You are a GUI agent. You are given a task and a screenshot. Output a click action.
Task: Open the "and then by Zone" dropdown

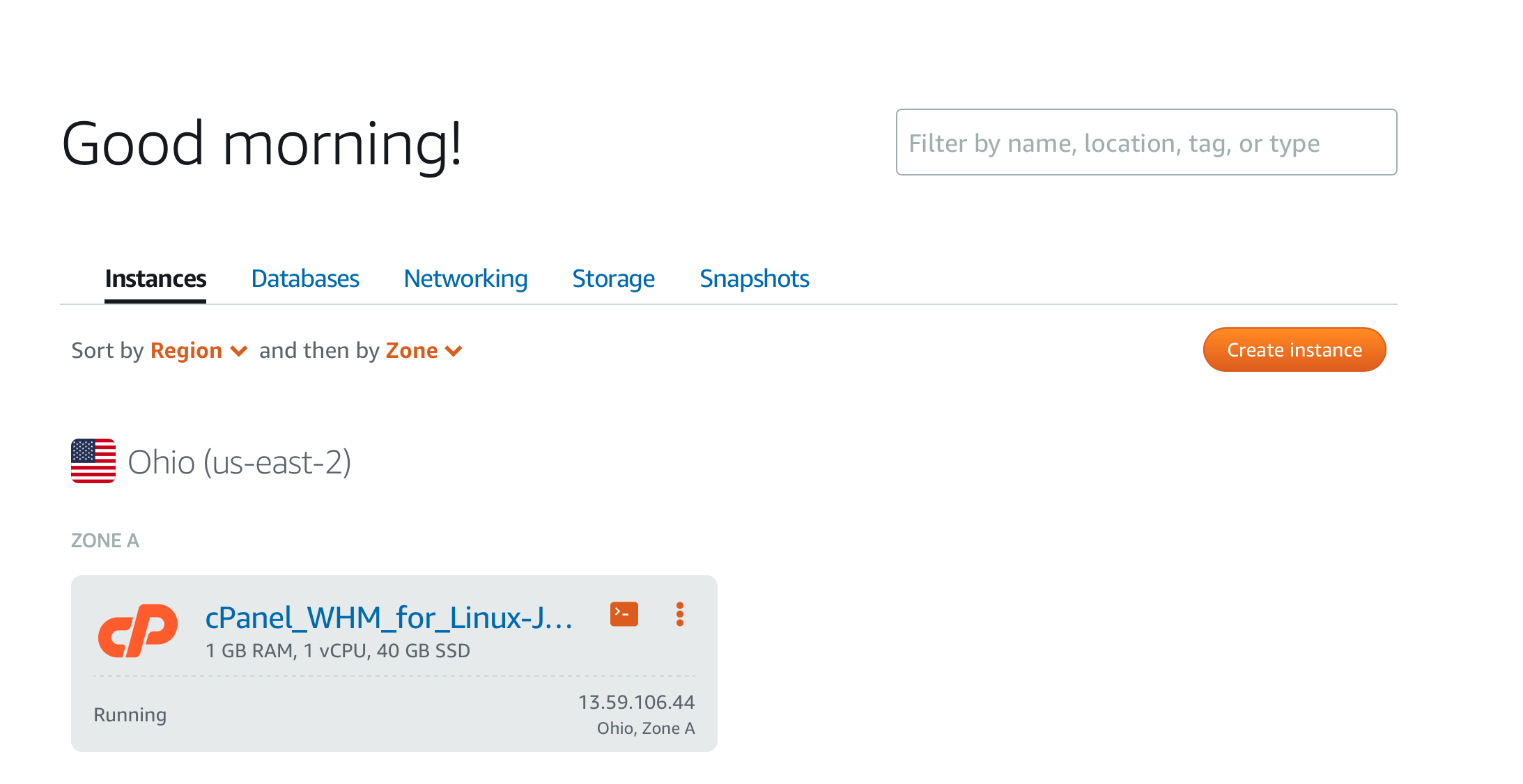tap(424, 350)
